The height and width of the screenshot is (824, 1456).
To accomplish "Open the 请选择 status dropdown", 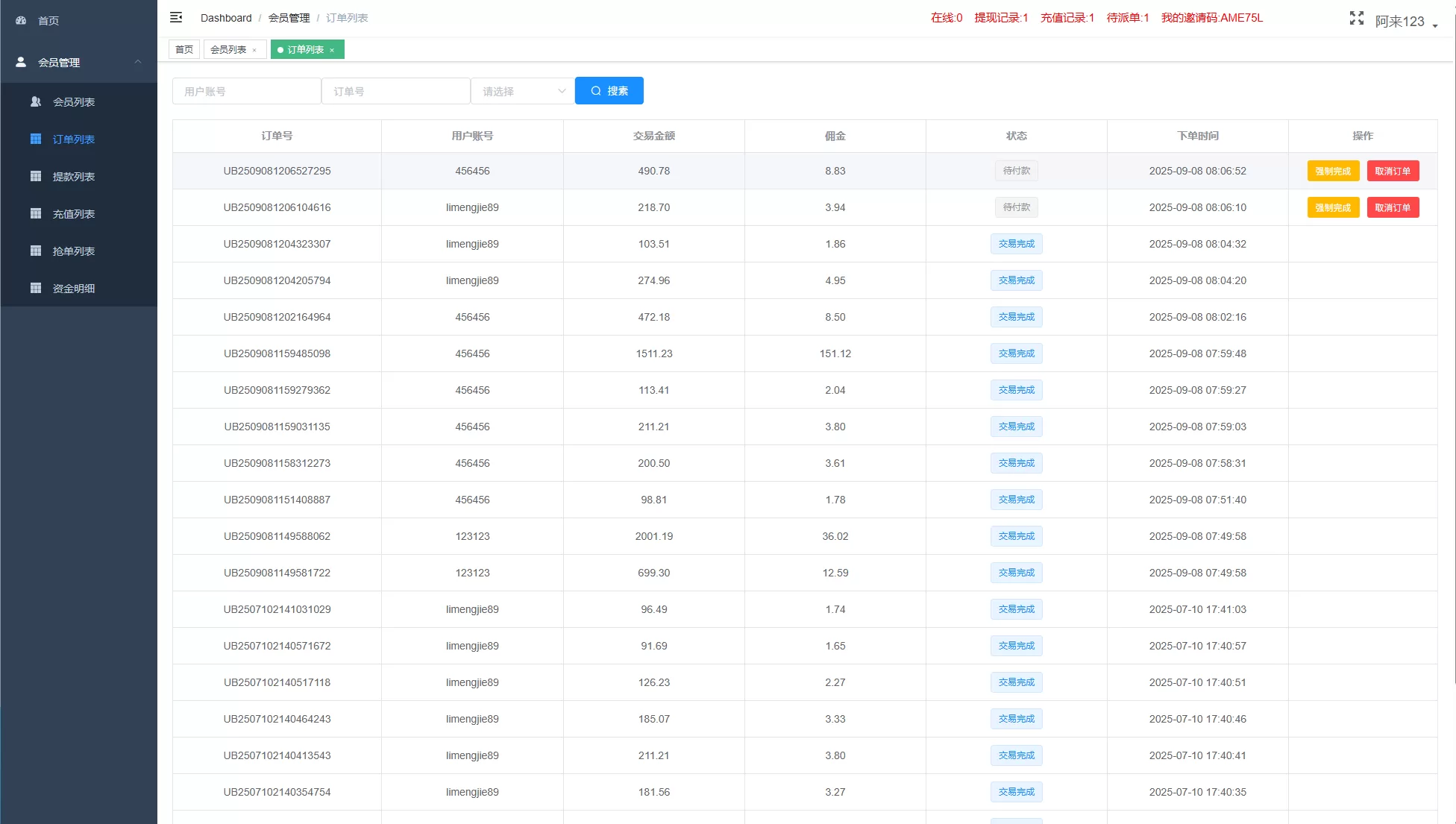I will click(x=522, y=91).
